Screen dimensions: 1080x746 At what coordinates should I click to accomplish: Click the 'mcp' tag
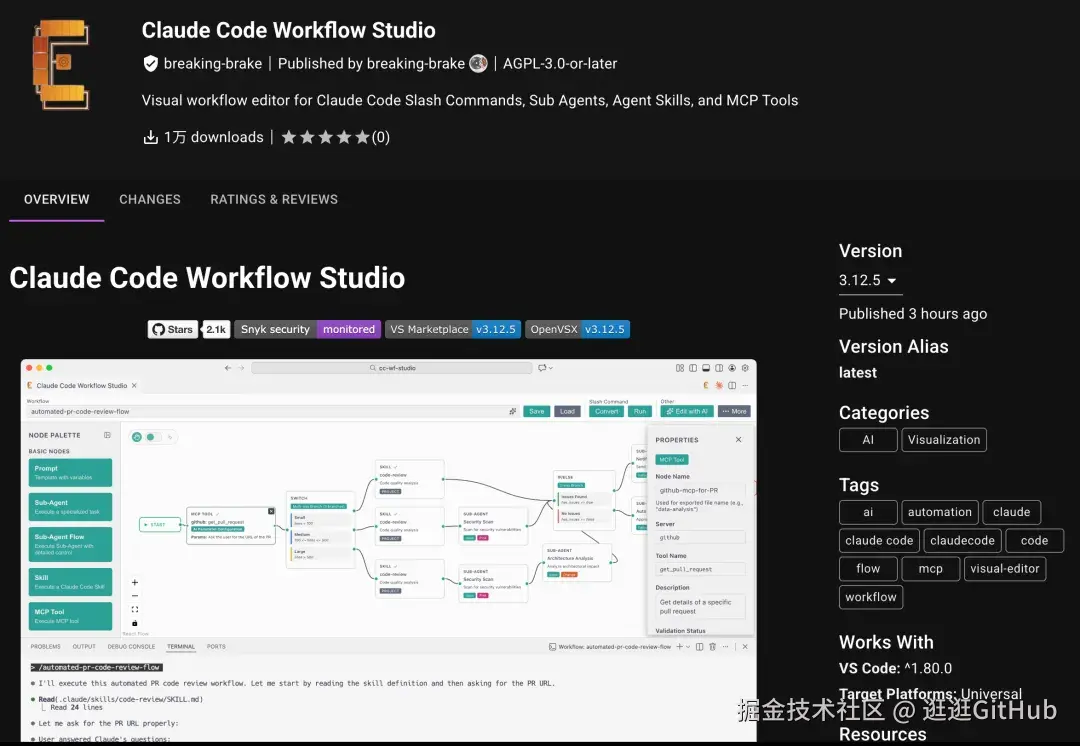pyautogui.click(x=931, y=568)
